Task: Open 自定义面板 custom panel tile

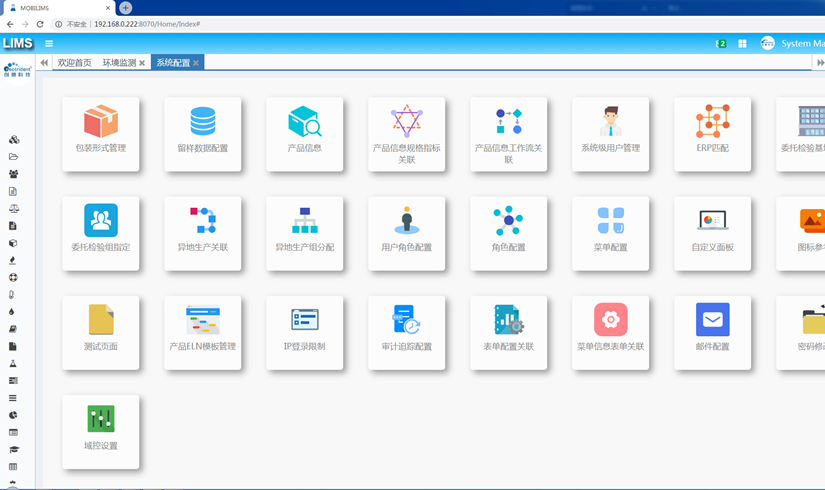Action: [712, 234]
